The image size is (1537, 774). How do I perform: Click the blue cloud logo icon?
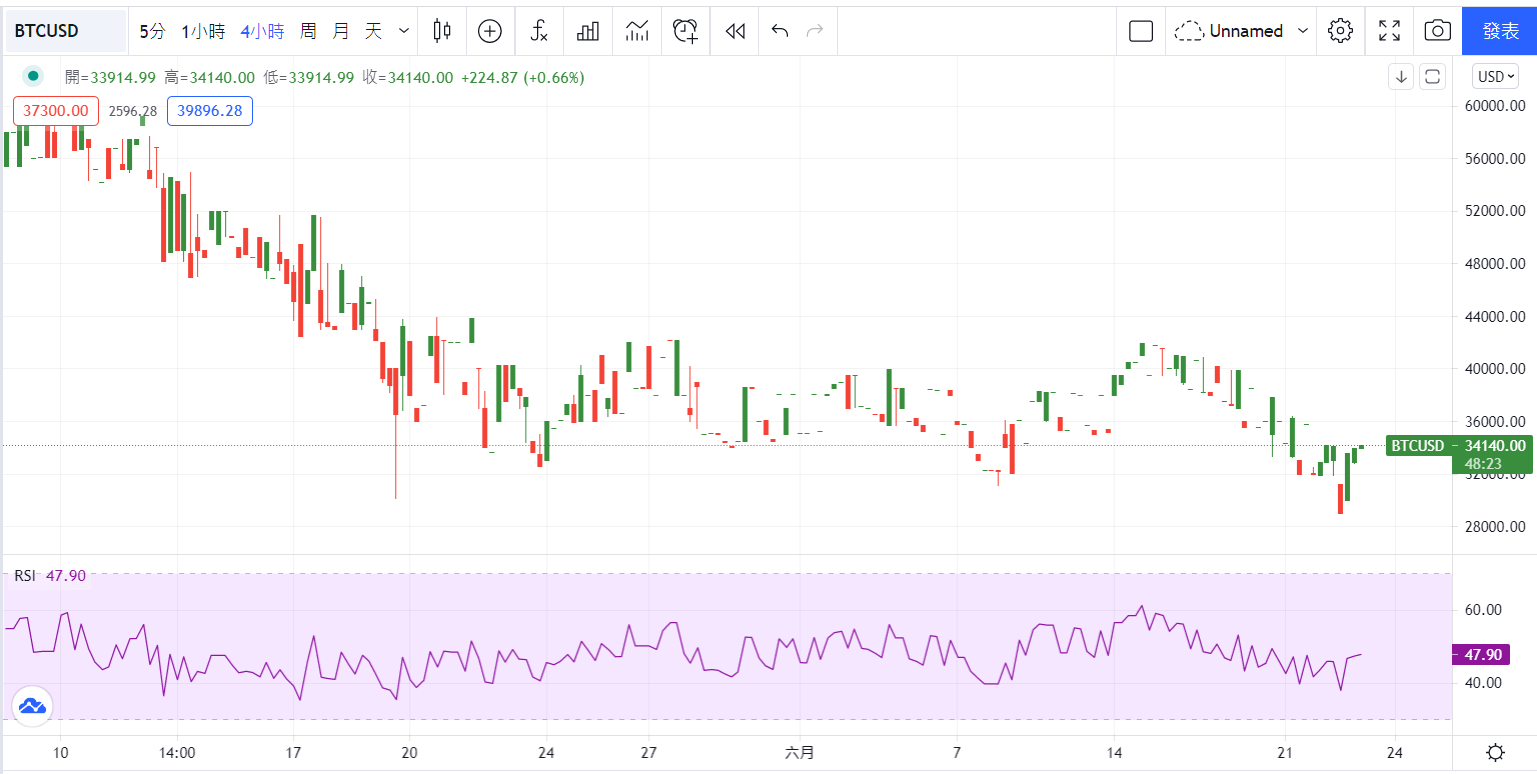pos(32,706)
